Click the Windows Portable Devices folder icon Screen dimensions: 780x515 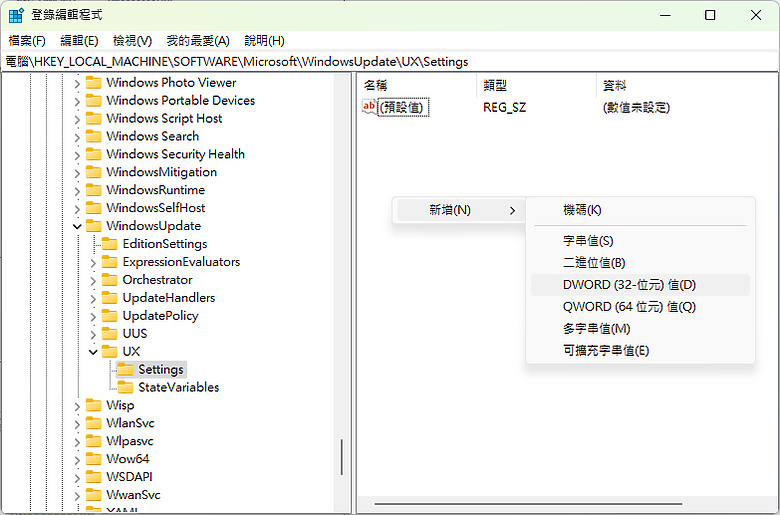pyautogui.click(x=94, y=101)
